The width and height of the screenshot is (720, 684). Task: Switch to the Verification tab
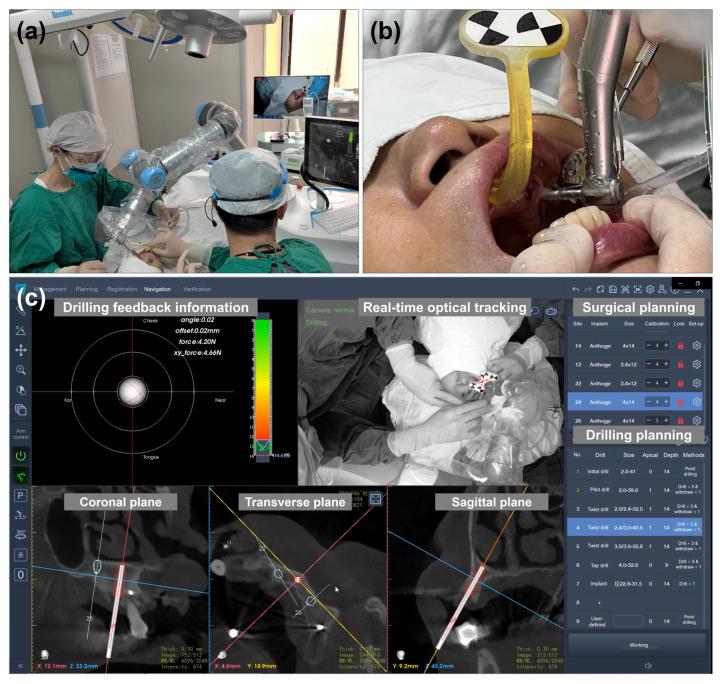(x=198, y=288)
